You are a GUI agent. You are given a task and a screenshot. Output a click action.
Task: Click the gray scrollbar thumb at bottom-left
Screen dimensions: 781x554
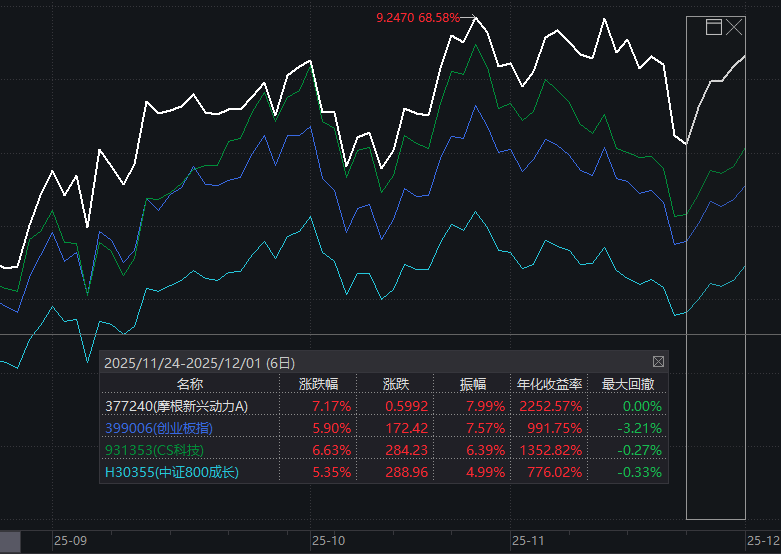pos(10,542)
